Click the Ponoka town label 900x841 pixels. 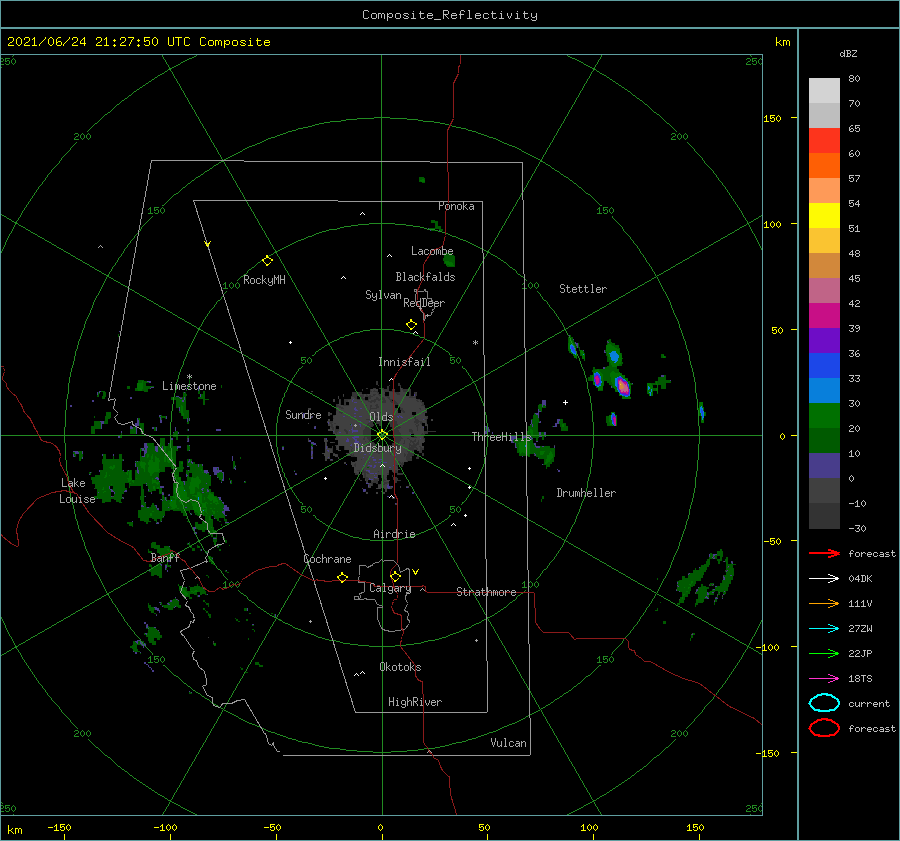coord(456,206)
